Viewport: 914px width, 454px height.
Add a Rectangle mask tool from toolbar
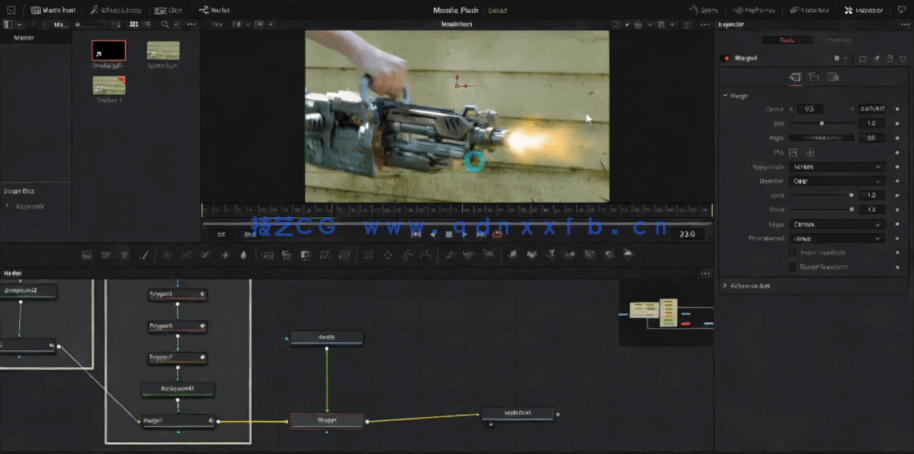(x=368, y=255)
